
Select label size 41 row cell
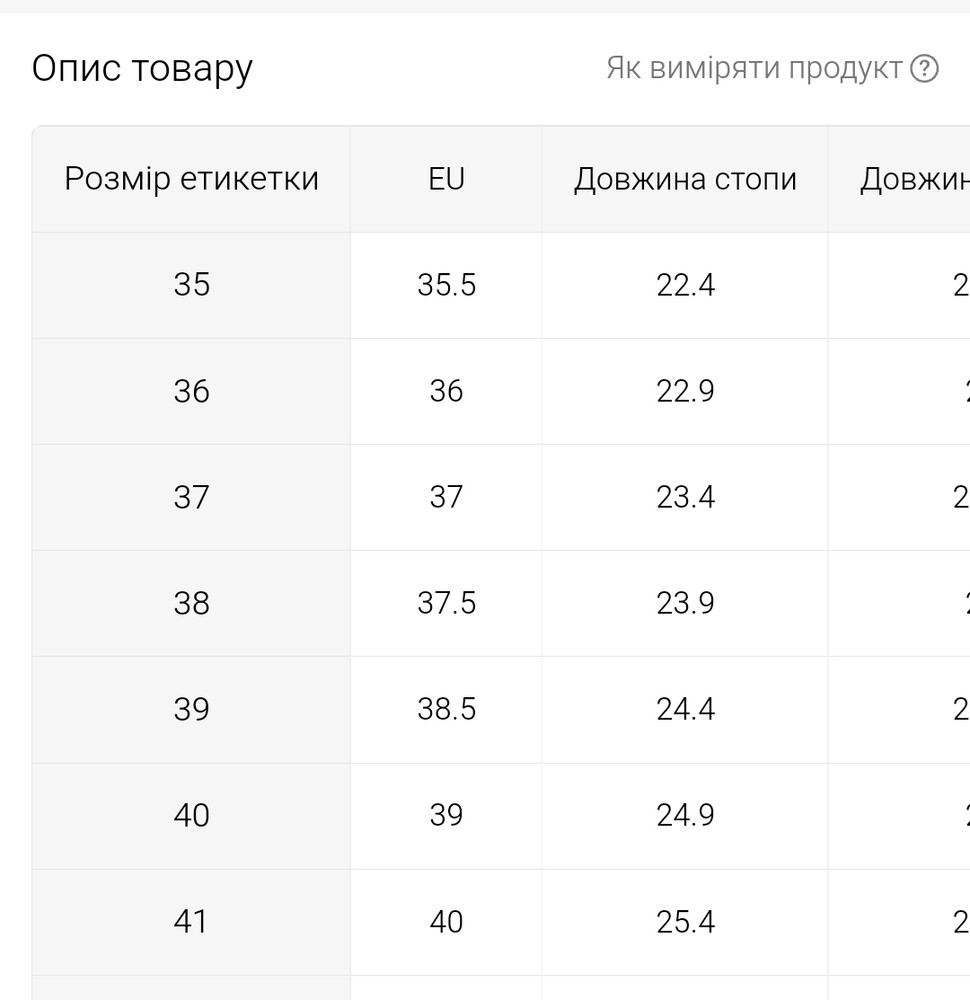tap(191, 922)
